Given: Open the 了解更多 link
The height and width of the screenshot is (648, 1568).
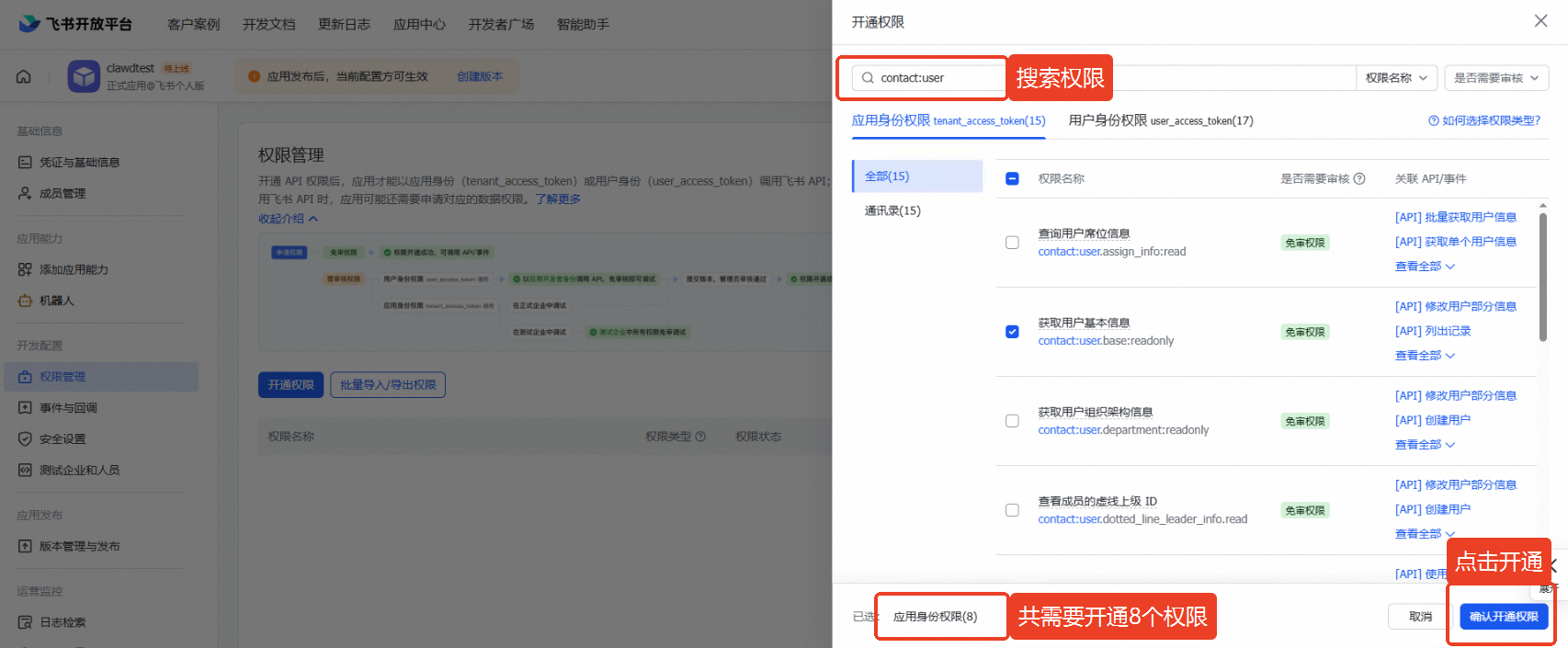Looking at the screenshot, I should coord(558,199).
